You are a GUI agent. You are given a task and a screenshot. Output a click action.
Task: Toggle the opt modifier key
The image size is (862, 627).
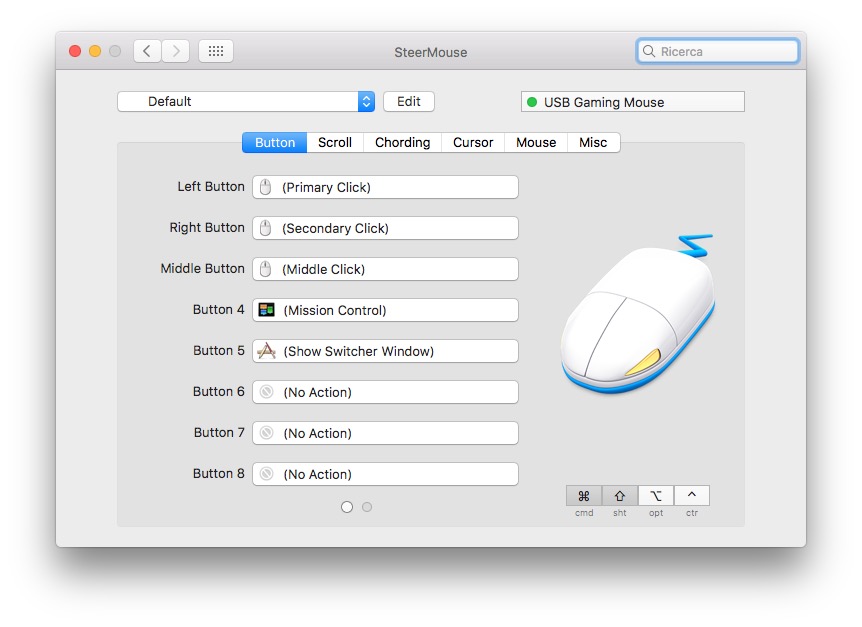pos(656,496)
